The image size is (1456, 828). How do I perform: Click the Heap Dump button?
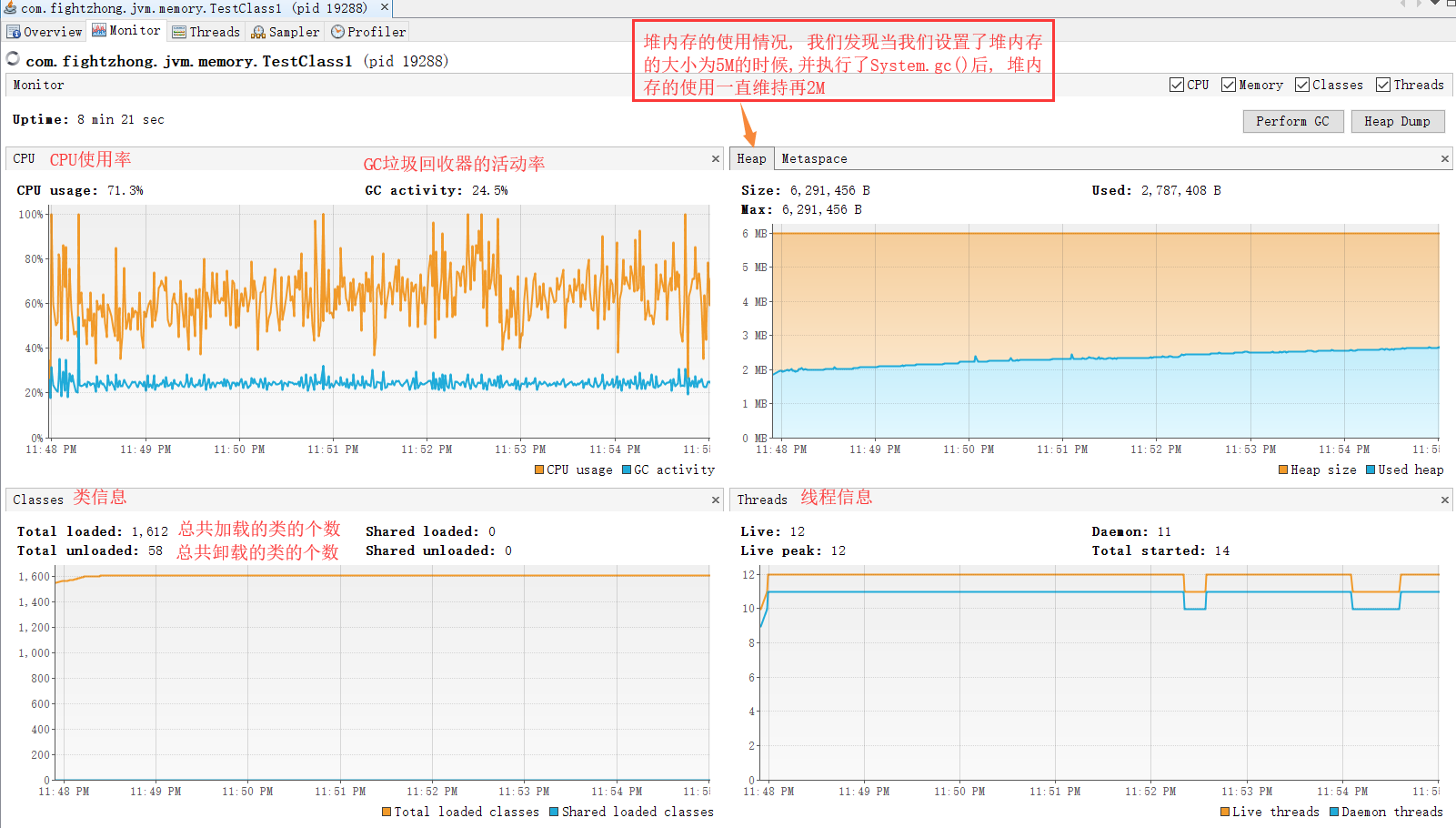[1397, 121]
